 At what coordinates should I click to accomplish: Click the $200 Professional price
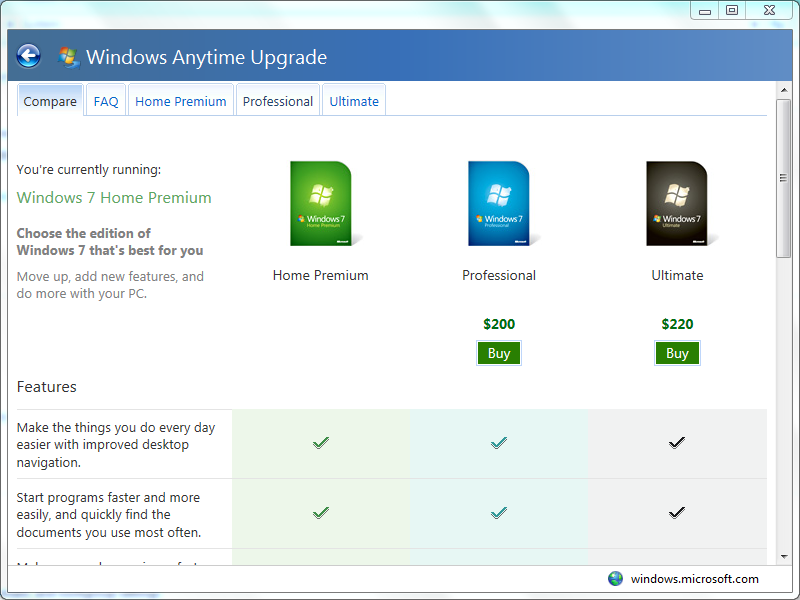click(x=499, y=324)
